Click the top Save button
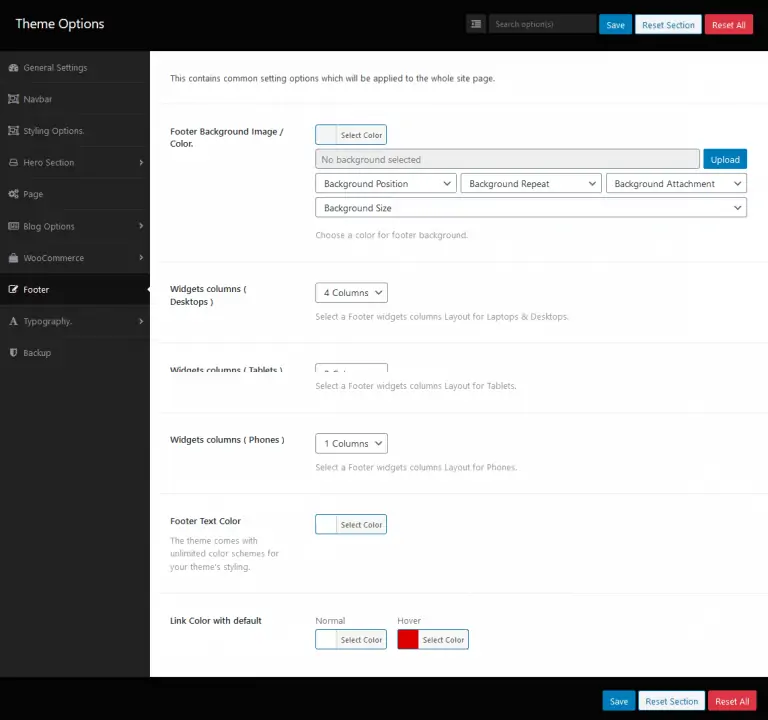 pos(615,24)
